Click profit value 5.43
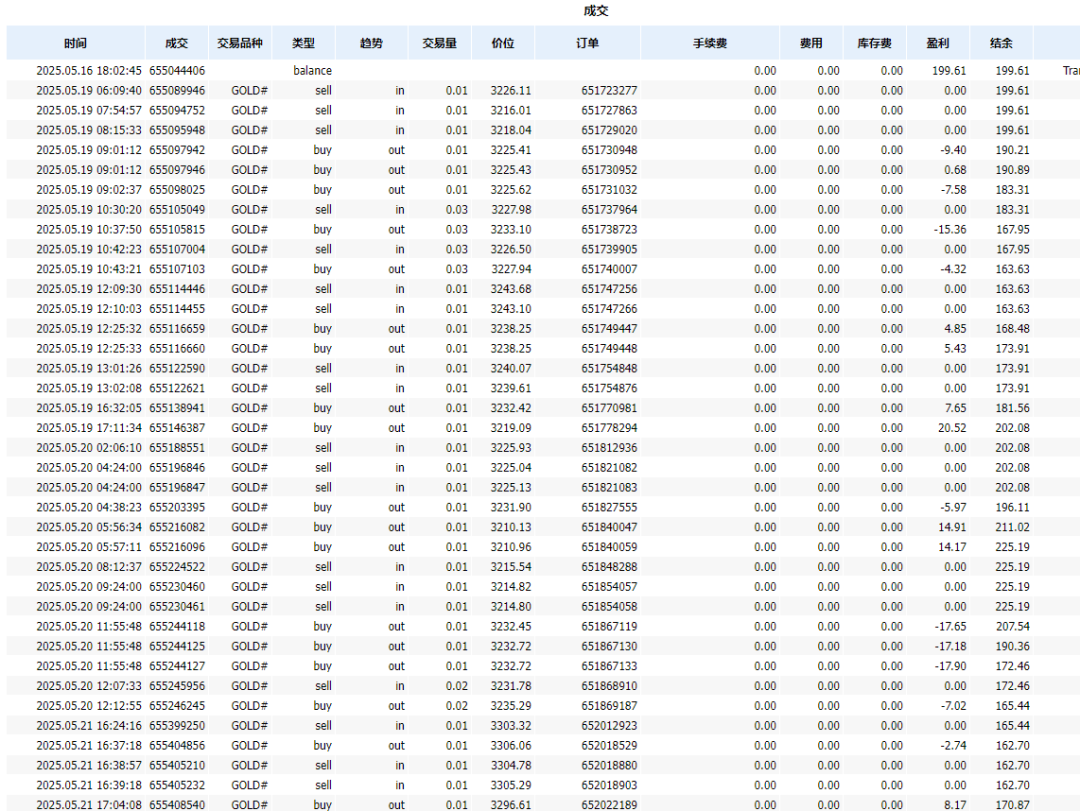 (955, 349)
